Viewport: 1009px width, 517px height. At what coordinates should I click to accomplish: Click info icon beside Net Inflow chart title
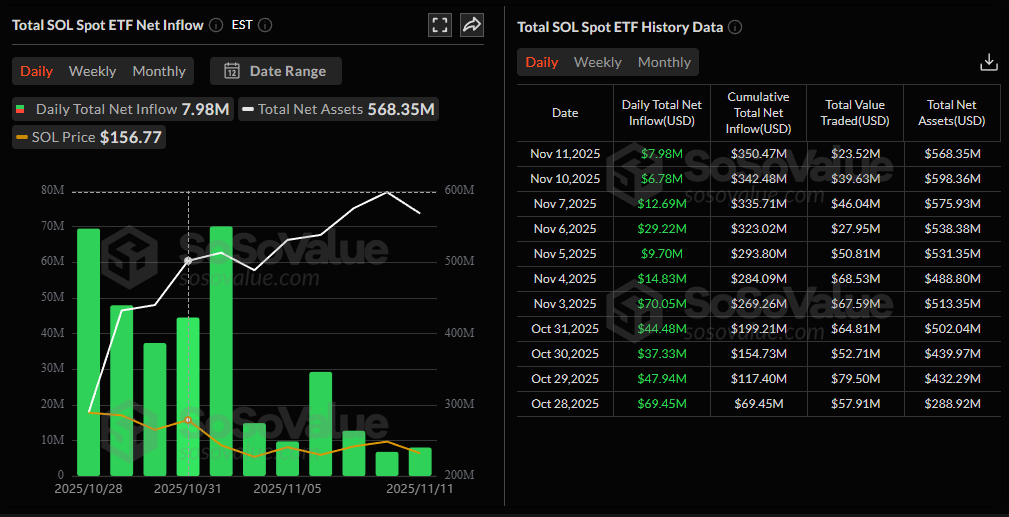[216, 25]
